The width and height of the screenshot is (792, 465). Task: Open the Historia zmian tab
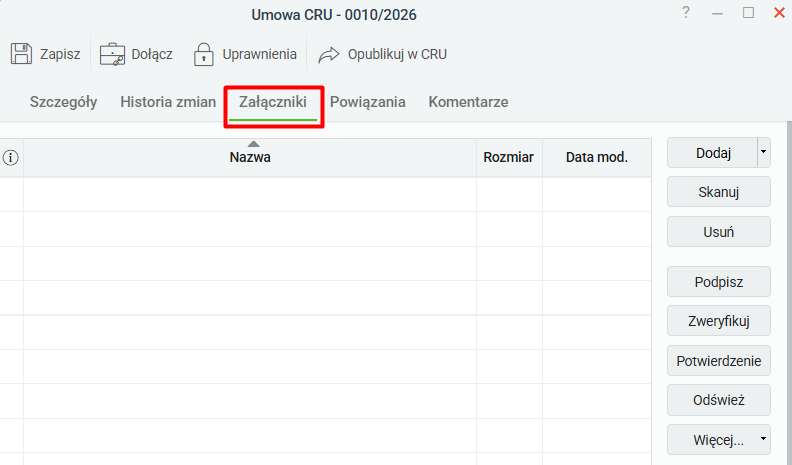pos(168,102)
